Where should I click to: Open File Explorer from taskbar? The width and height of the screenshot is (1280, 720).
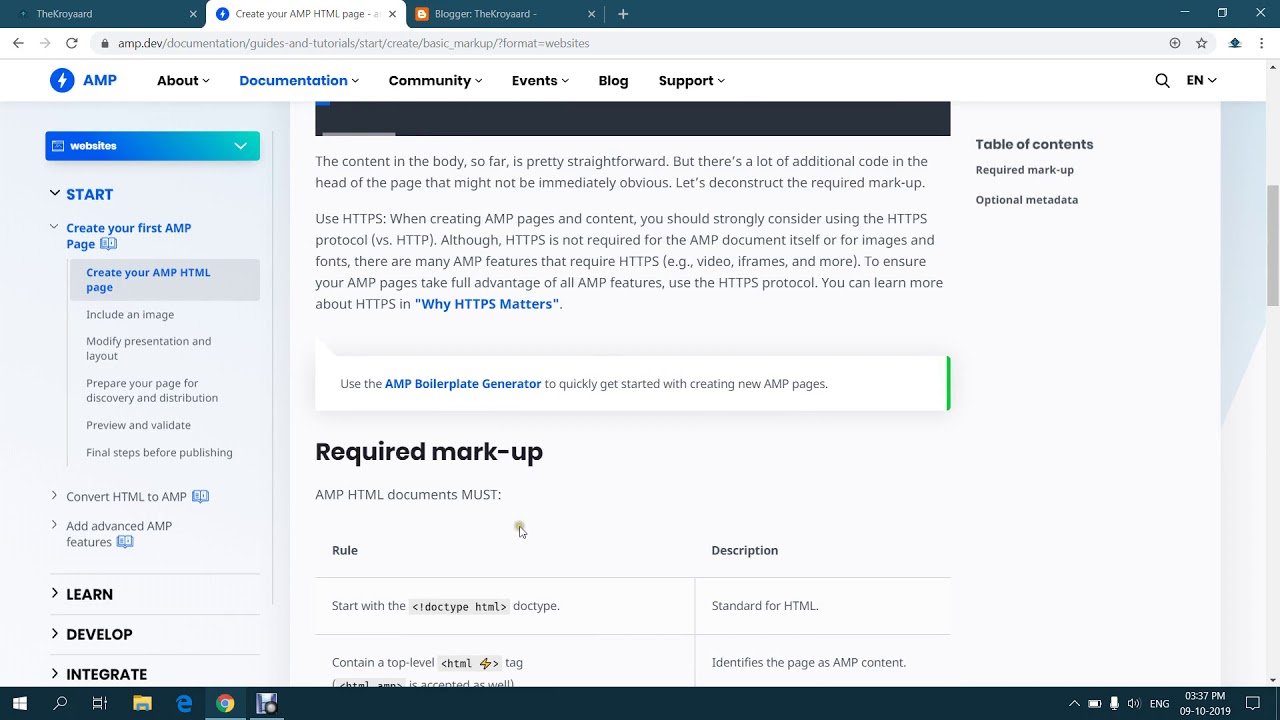tap(142, 703)
